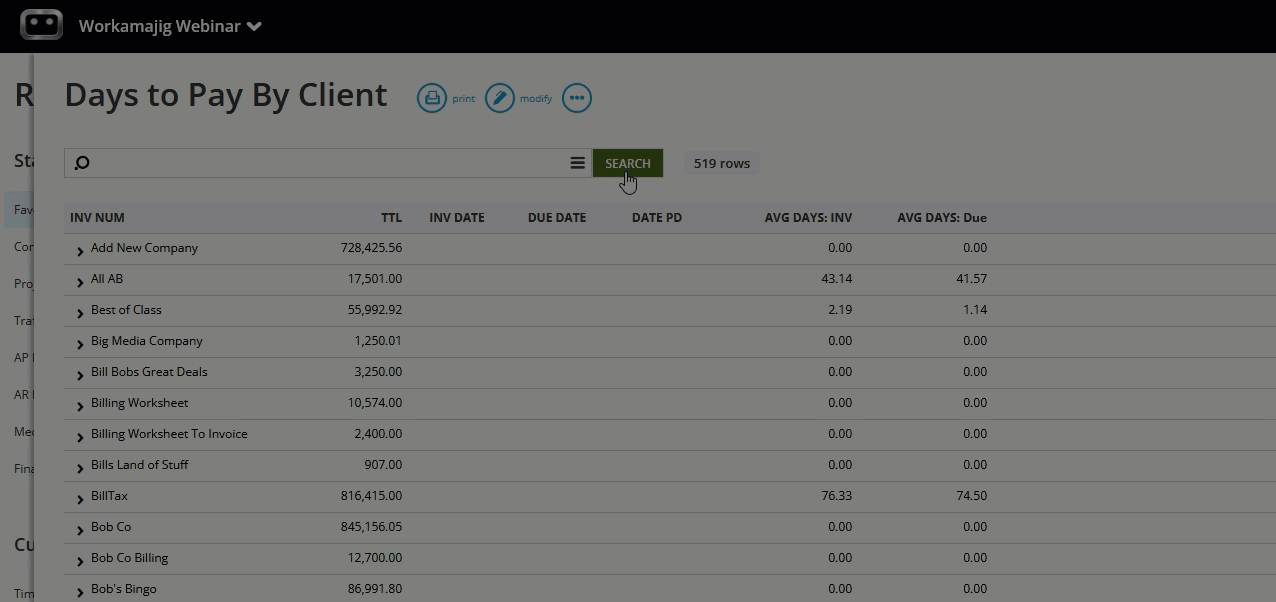
Task: Expand the Bob Co row chevron
Action: [x=80, y=530]
